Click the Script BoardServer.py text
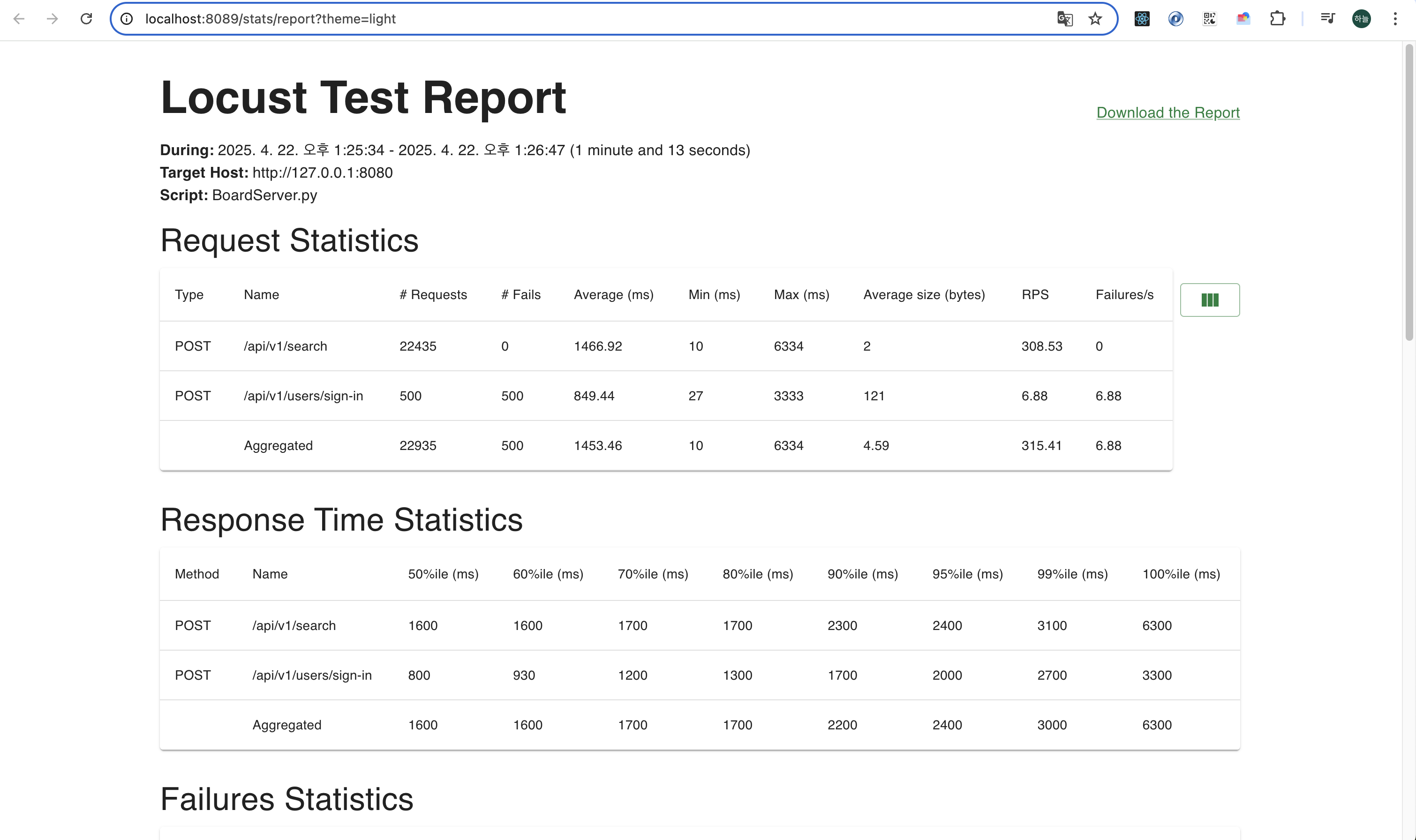The width and height of the screenshot is (1416, 840). 238,195
